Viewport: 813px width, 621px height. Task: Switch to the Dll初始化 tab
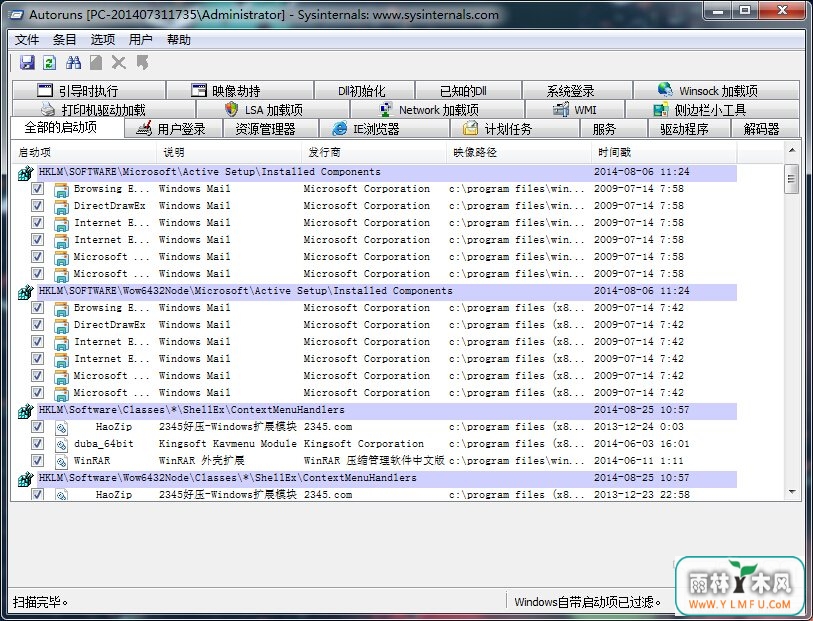pos(363,90)
